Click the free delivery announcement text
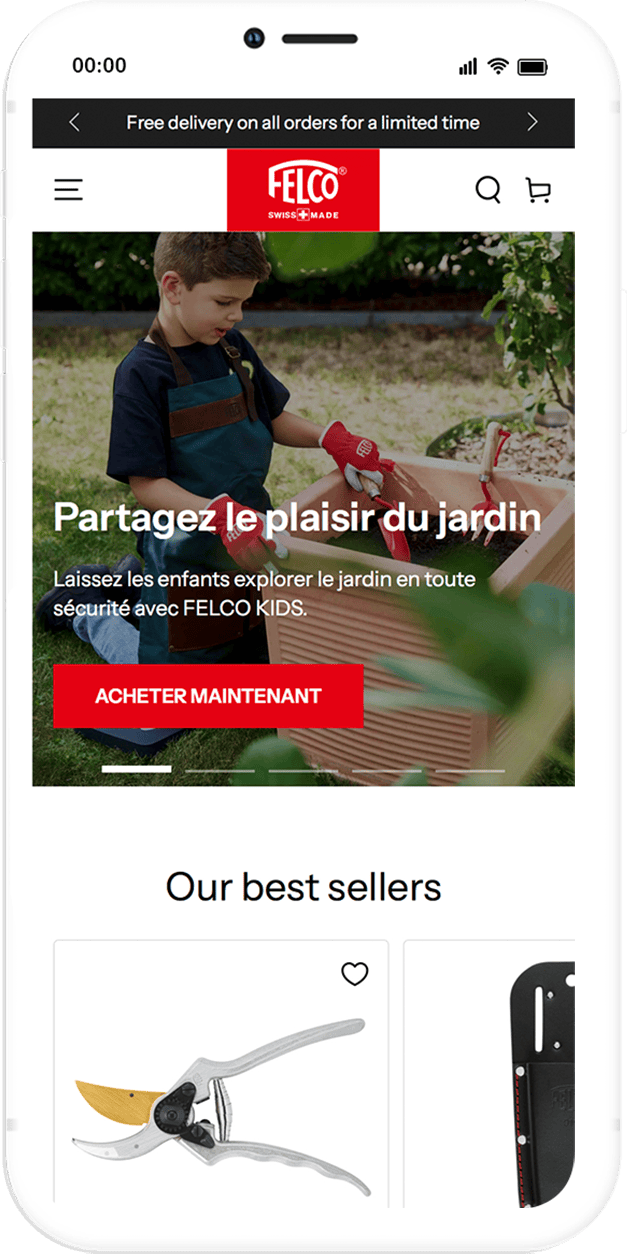Viewport: 627px width, 1254px height. click(x=303, y=123)
